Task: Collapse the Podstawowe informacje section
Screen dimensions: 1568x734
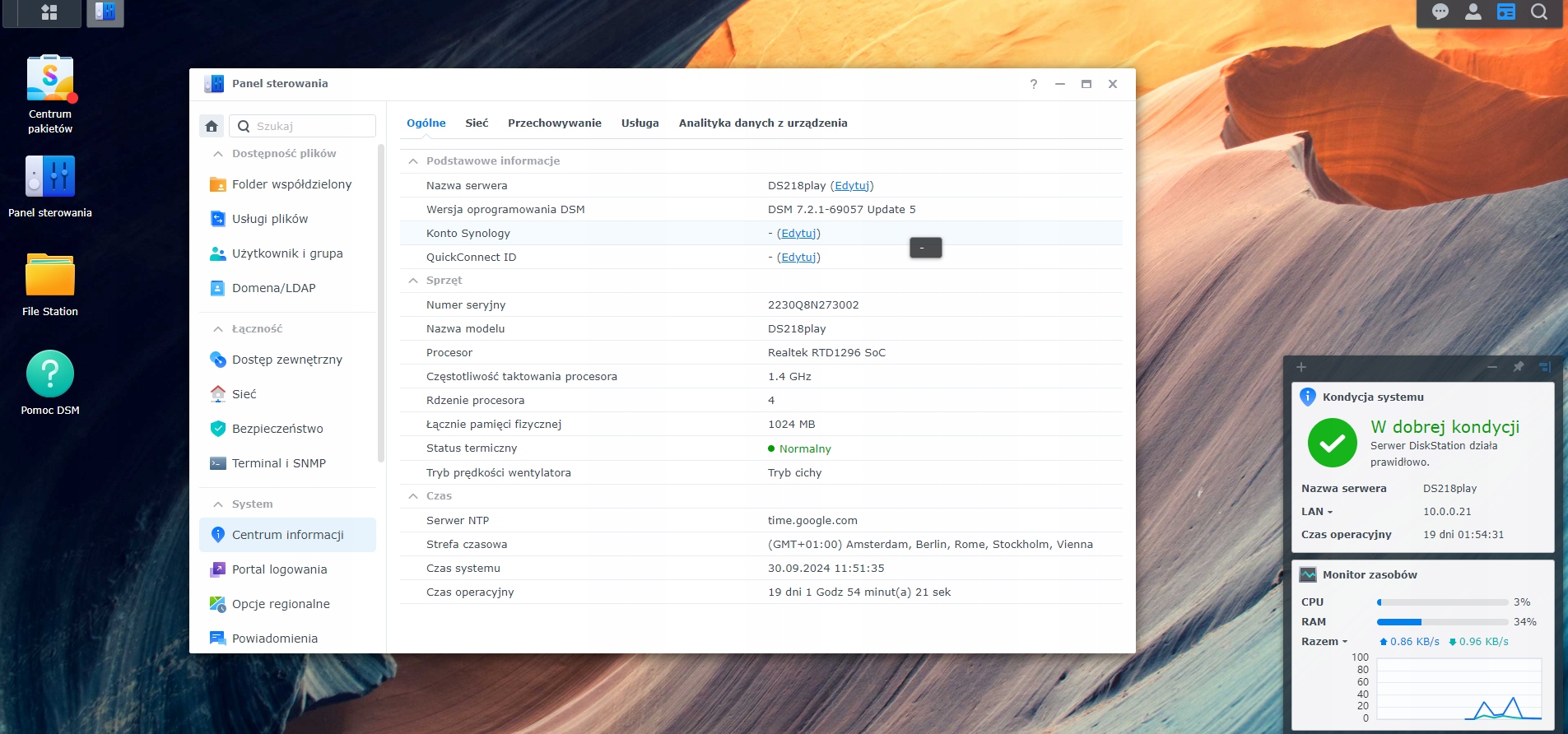Action: [413, 161]
